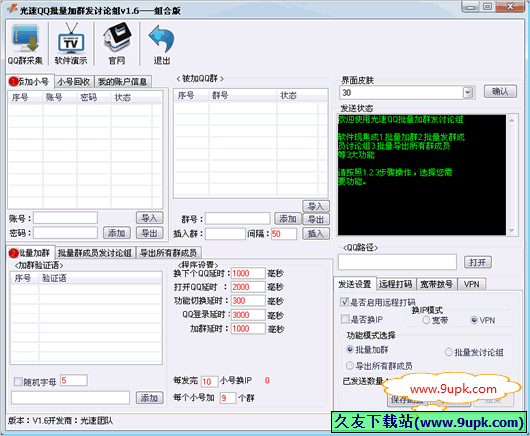
Task: Click 密码 column header in account table
Action: click(94, 97)
